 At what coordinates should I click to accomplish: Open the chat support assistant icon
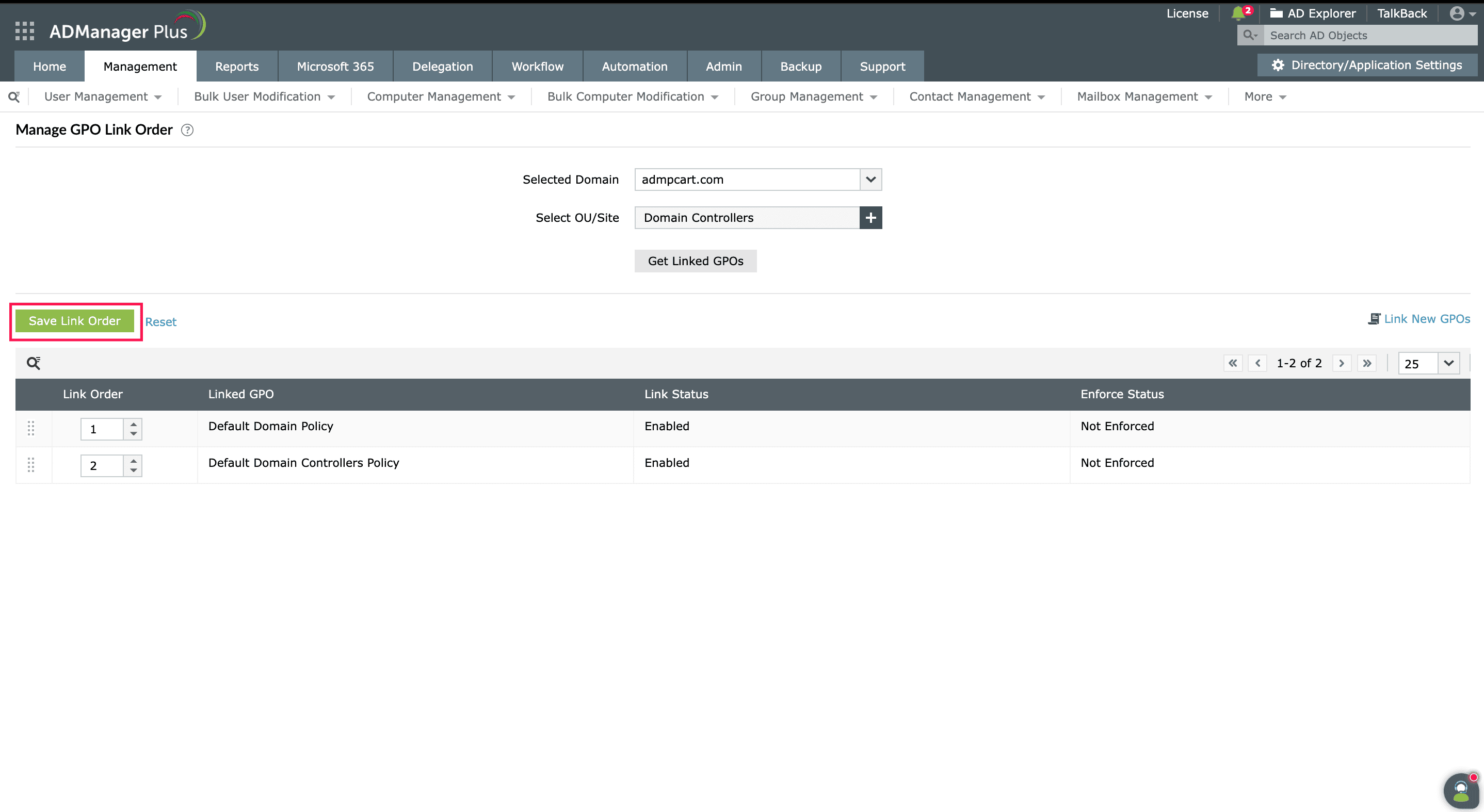(x=1460, y=791)
